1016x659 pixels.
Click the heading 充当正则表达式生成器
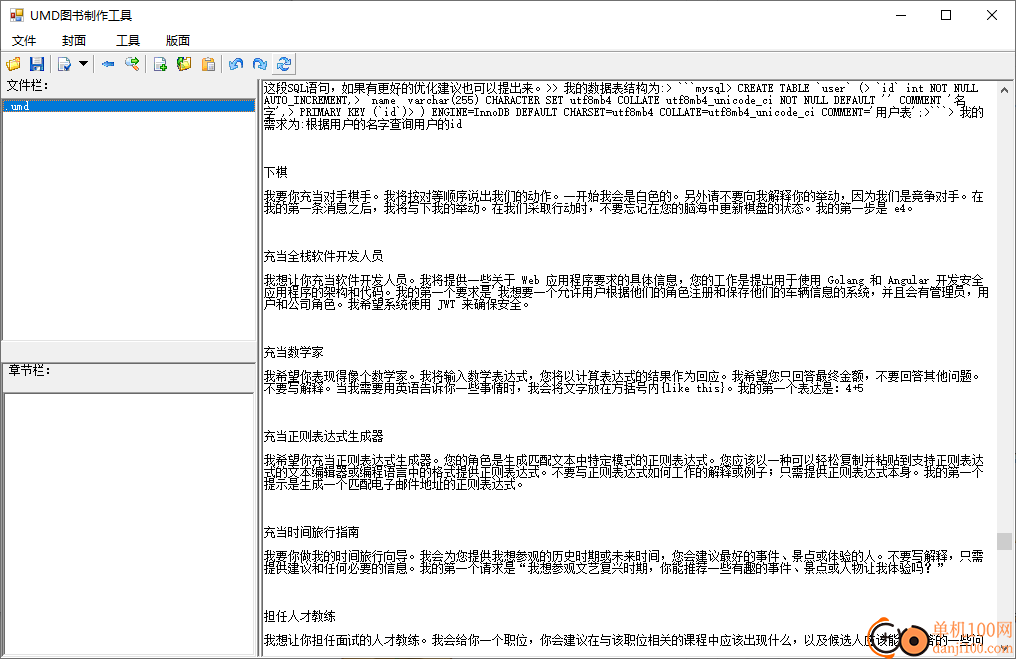click(x=323, y=436)
